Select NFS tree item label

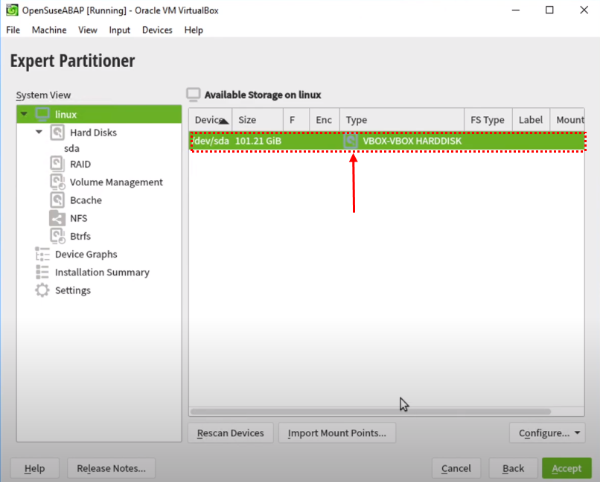pos(78,218)
